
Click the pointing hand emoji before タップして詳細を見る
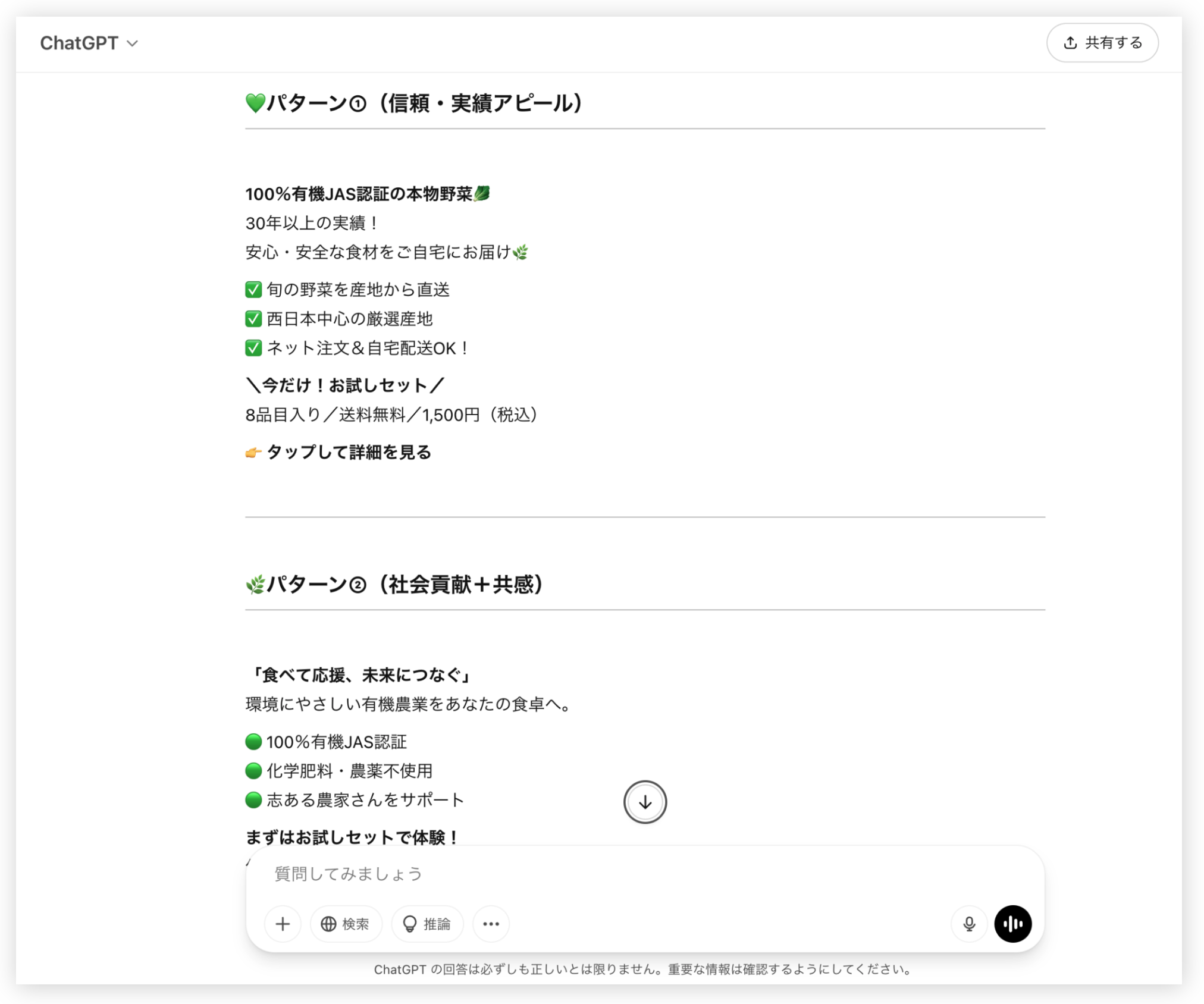click(253, 453)
